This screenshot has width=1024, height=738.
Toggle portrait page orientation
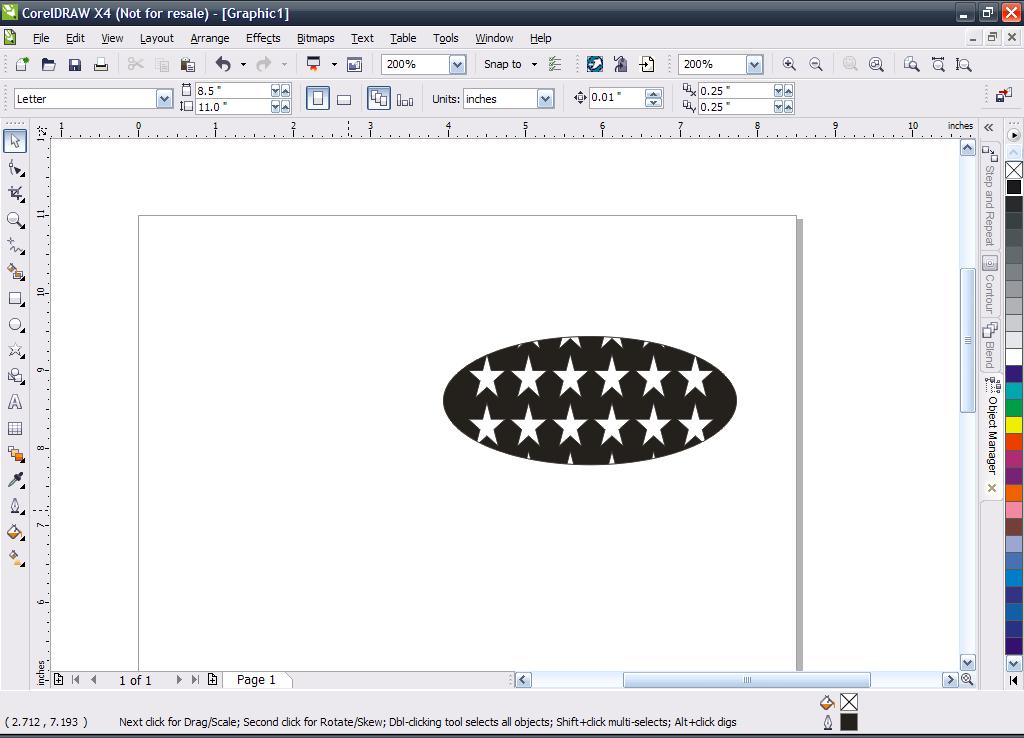pos(318,98)
